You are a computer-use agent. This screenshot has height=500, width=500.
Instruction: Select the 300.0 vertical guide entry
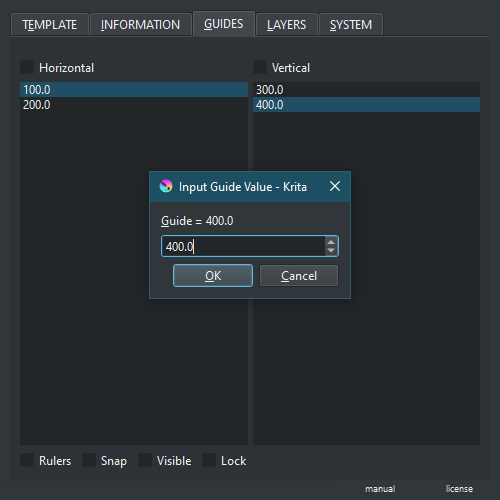click(367, 90)
